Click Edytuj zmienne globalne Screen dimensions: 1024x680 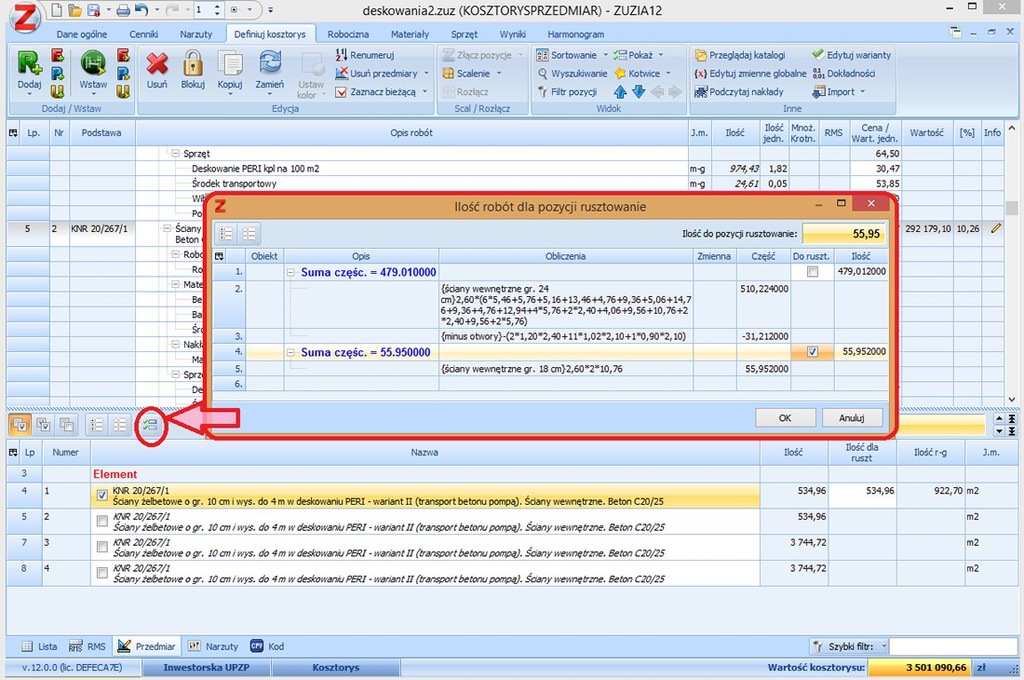pyautogui.click(x=750, y=73)
